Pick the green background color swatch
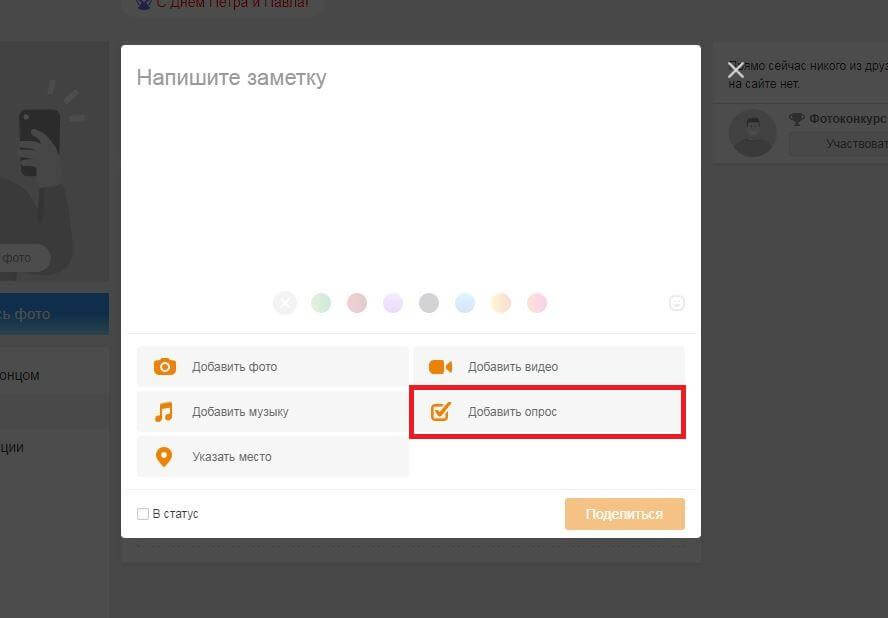 321,303
